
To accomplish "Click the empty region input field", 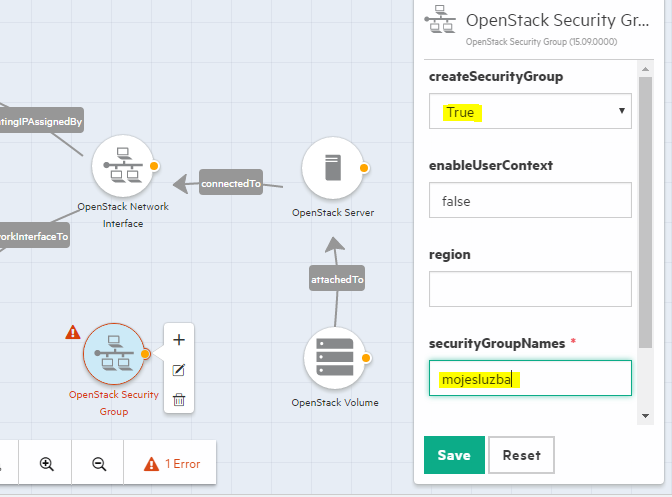I will (530, 289).
